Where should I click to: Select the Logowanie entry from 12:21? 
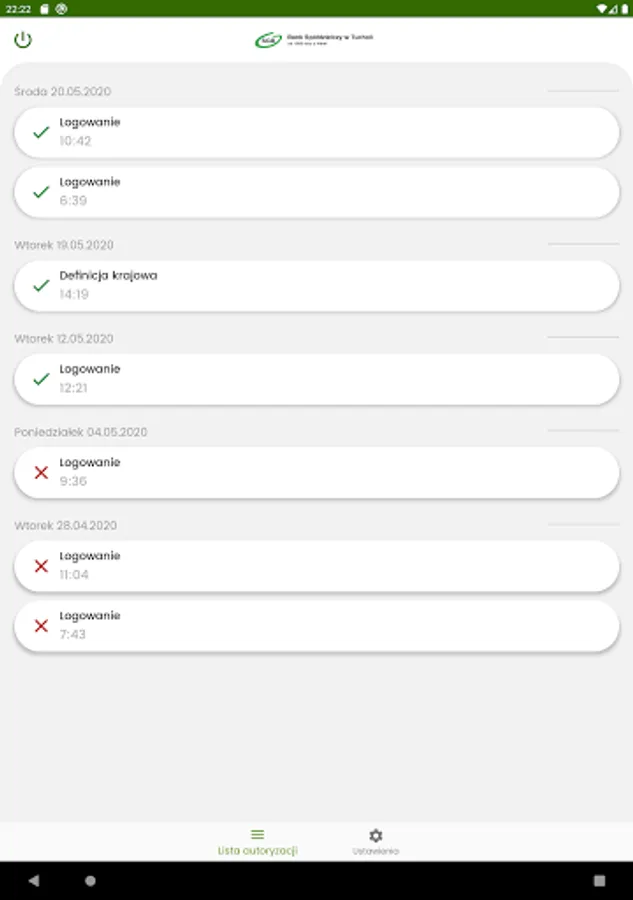coord(316,379)
